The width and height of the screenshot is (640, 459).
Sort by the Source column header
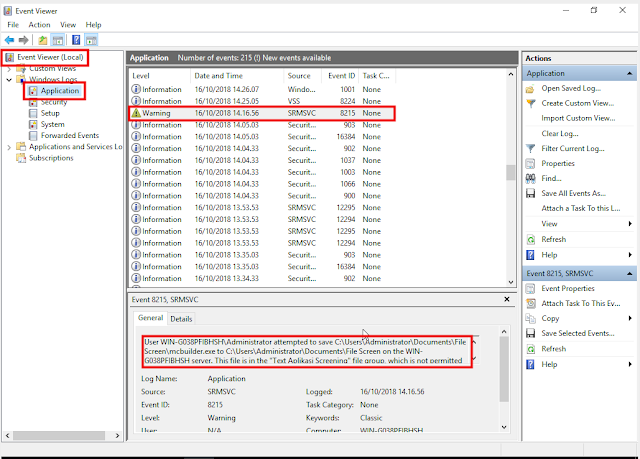(302, 76)
